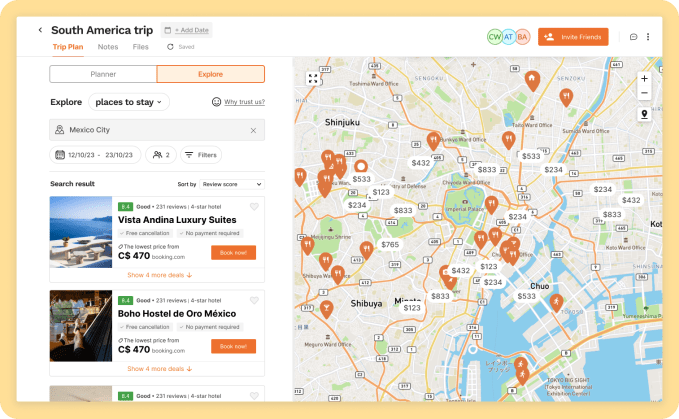This screenshot has height=419, width=679.
Task: Select the $833 marker near Minato
Action: coord(440,297)
